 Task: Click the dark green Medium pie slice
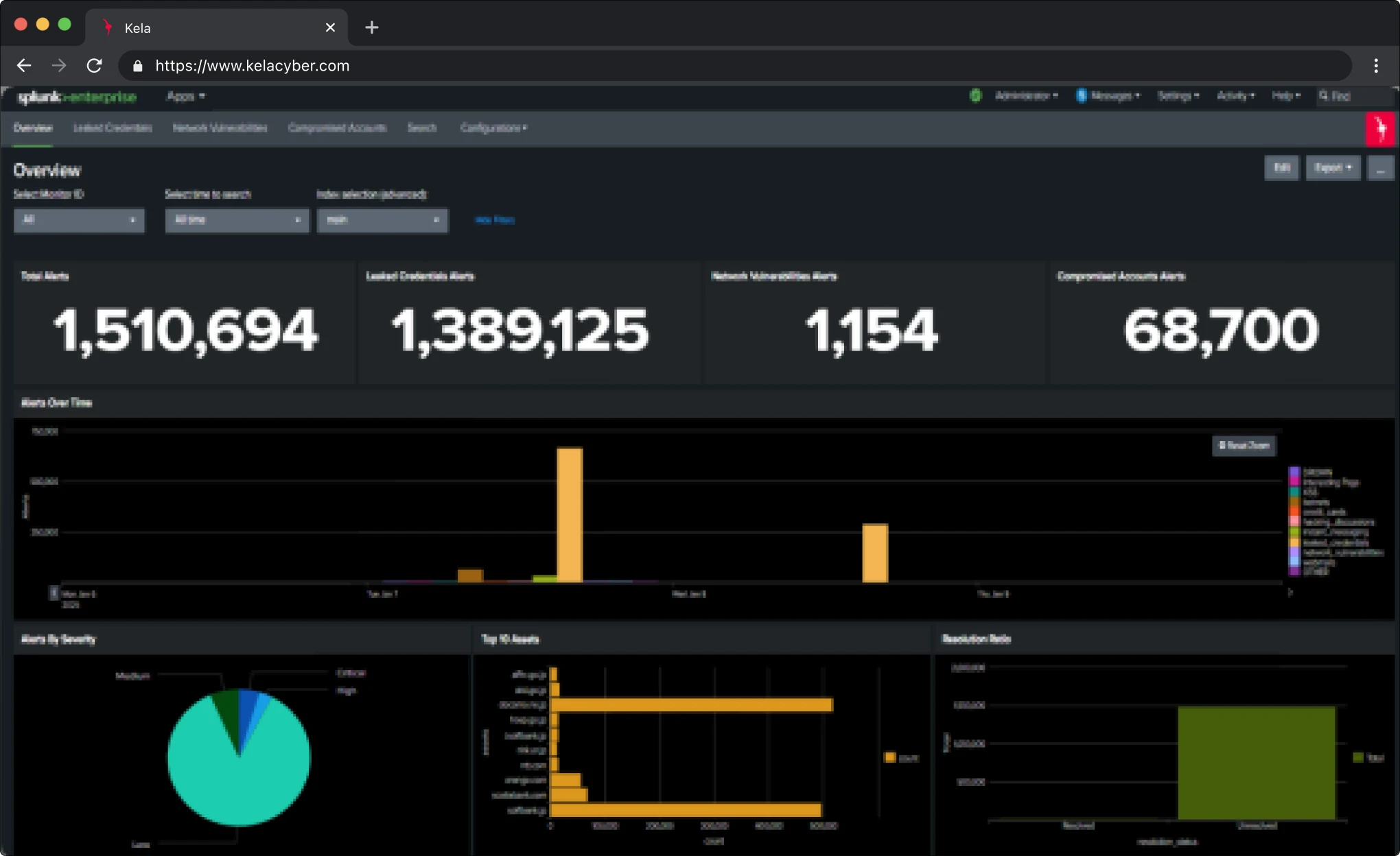tap(227, 713)
